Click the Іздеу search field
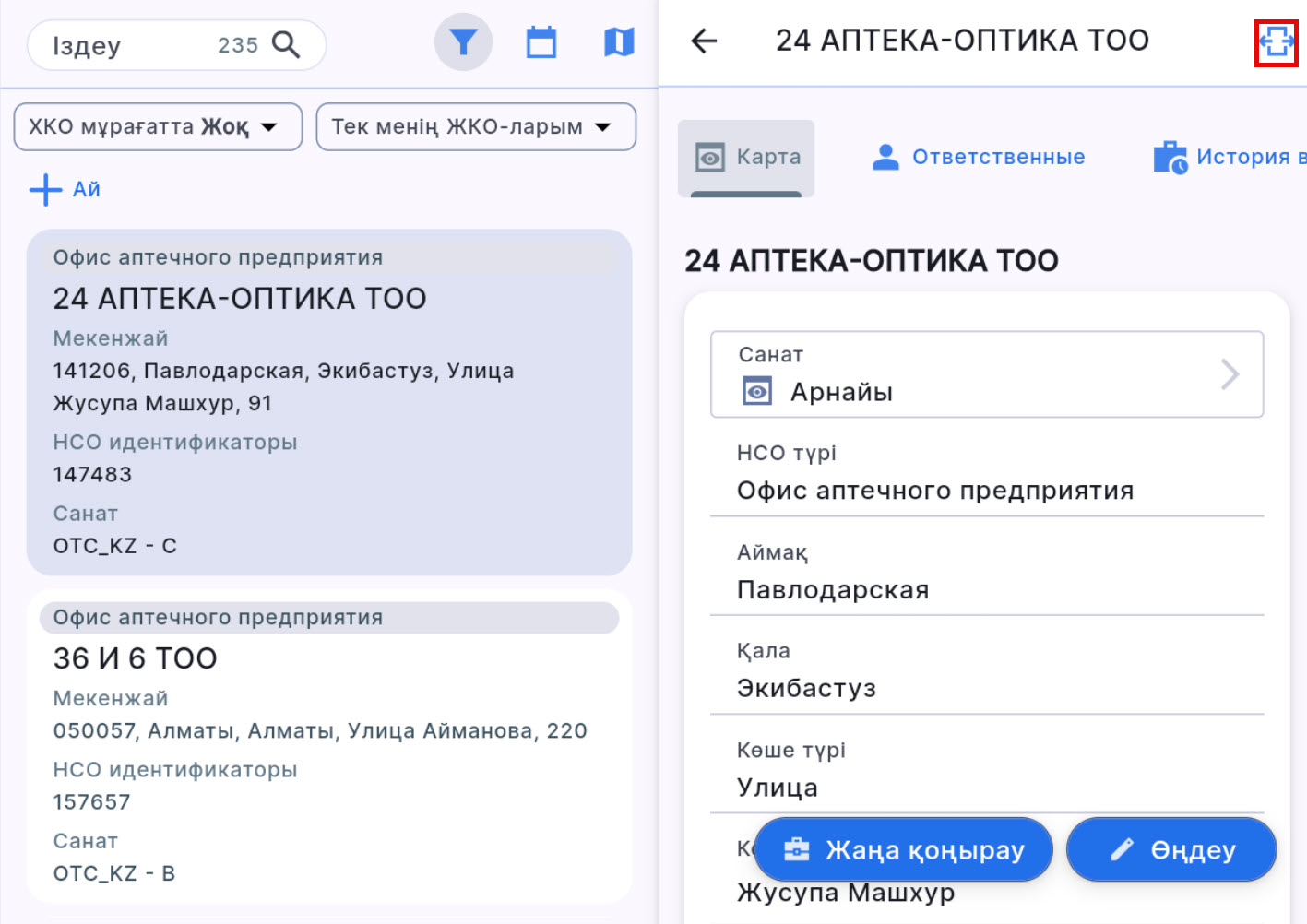Screen dimensions: 1307x924 (129, 45)
